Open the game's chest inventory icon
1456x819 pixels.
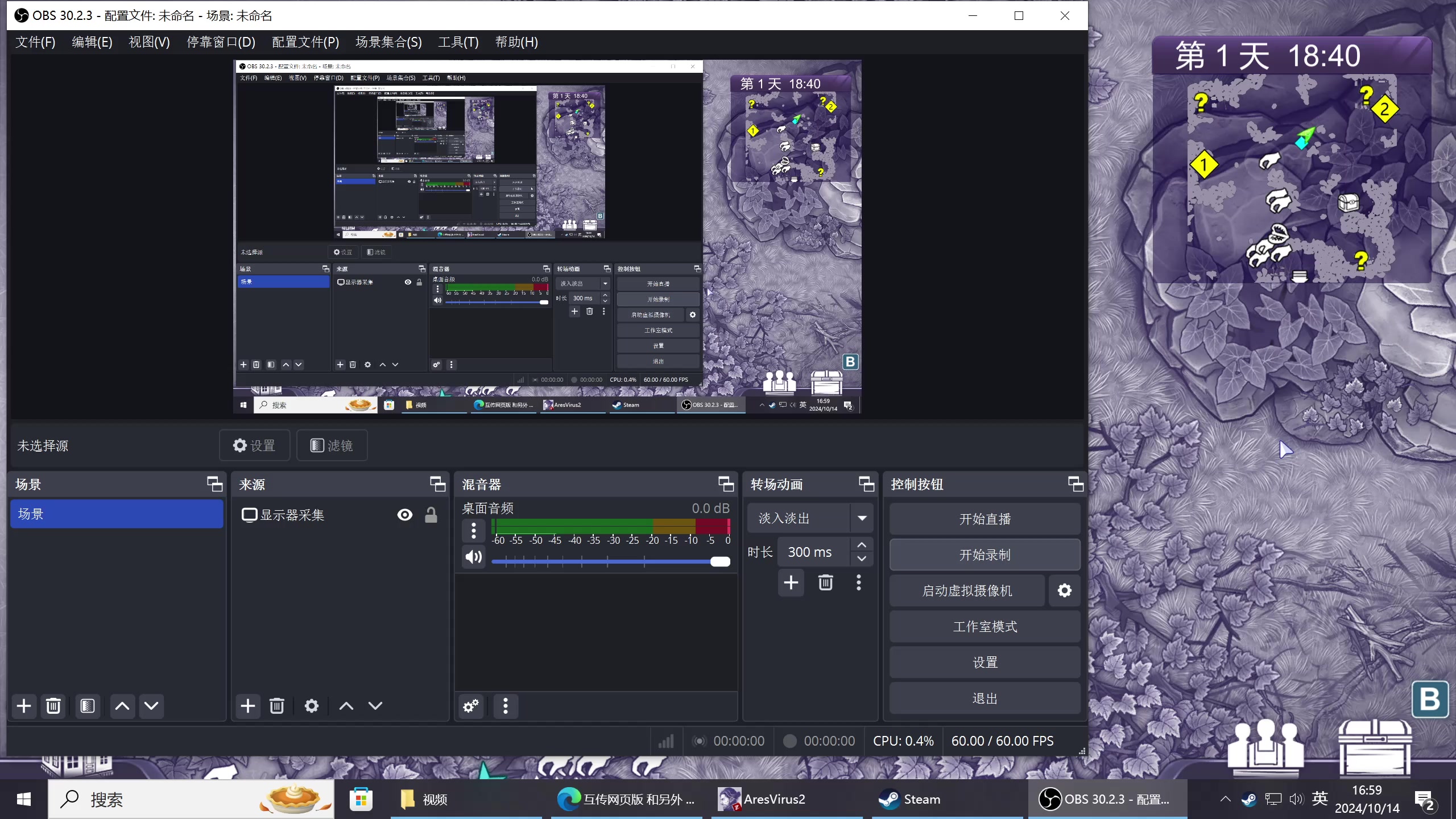(x=1375, y=747)
